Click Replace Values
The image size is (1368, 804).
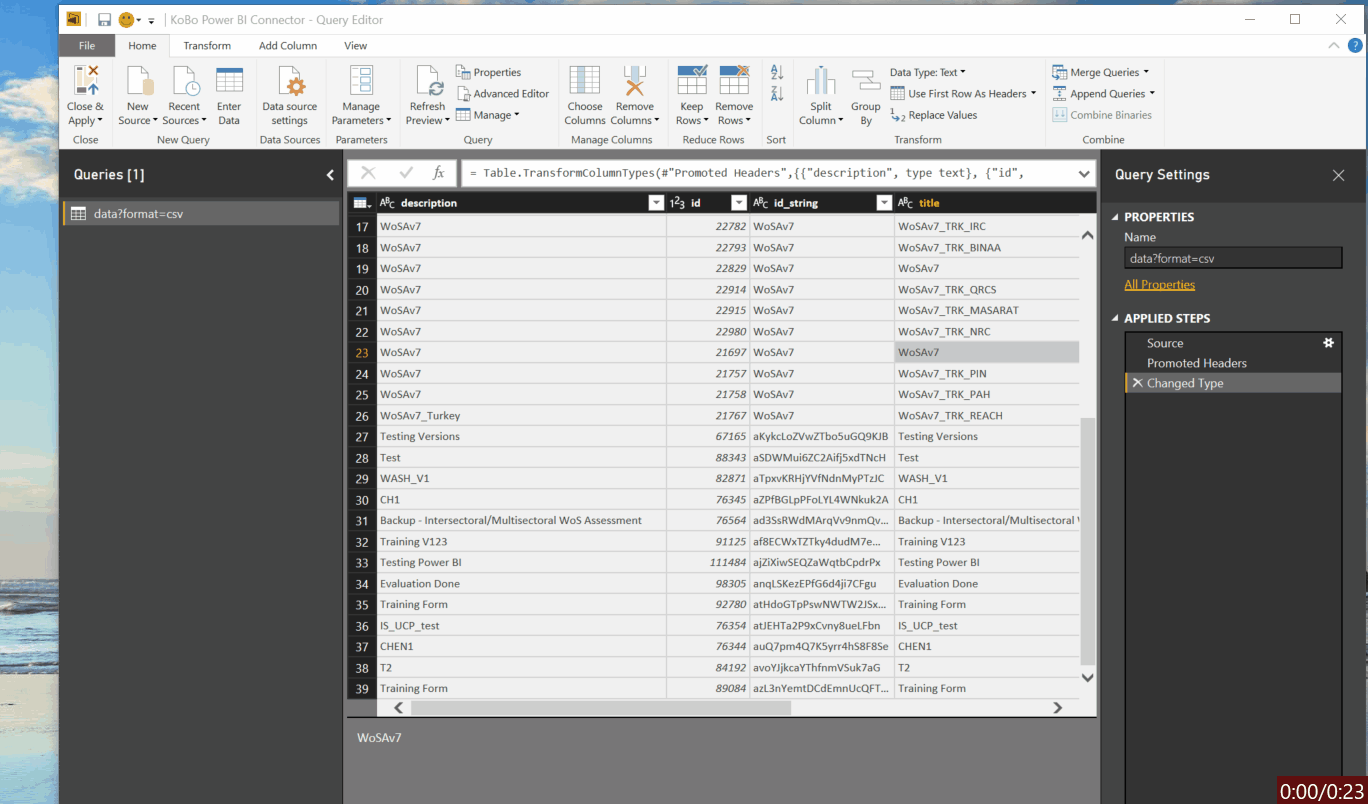click(934, 115)
